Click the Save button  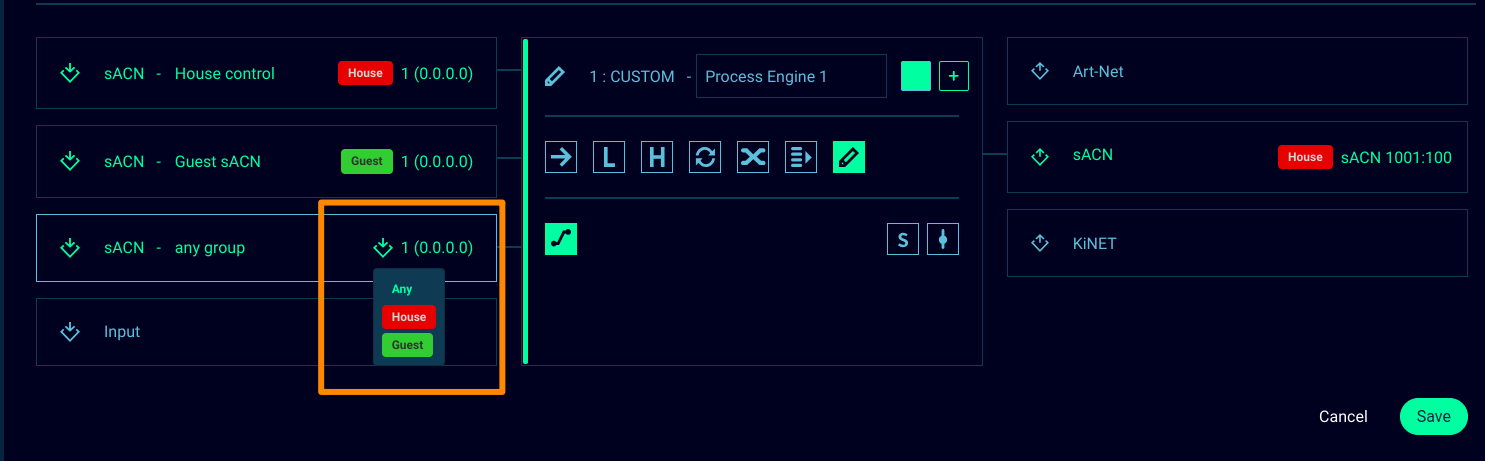point(1433,417)
